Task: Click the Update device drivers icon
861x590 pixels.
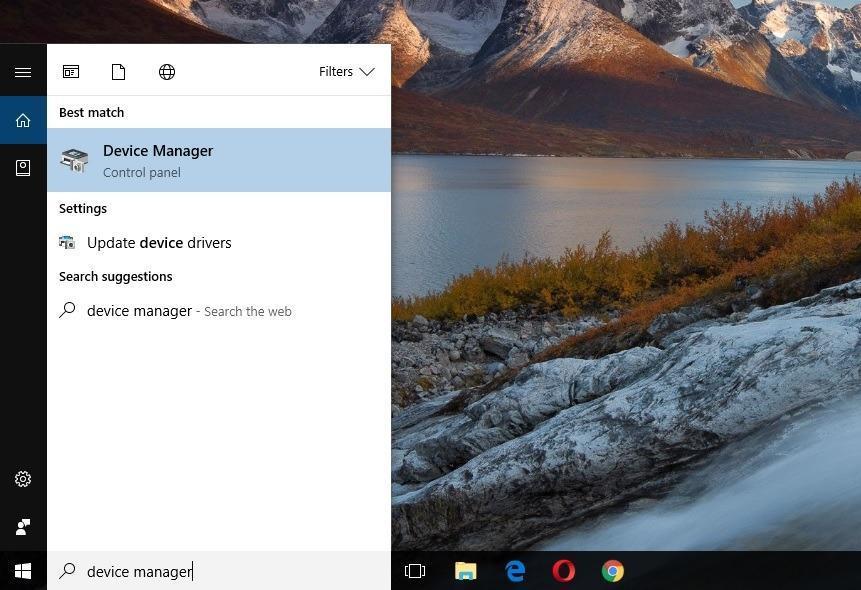Action: (x=67, y=242)
